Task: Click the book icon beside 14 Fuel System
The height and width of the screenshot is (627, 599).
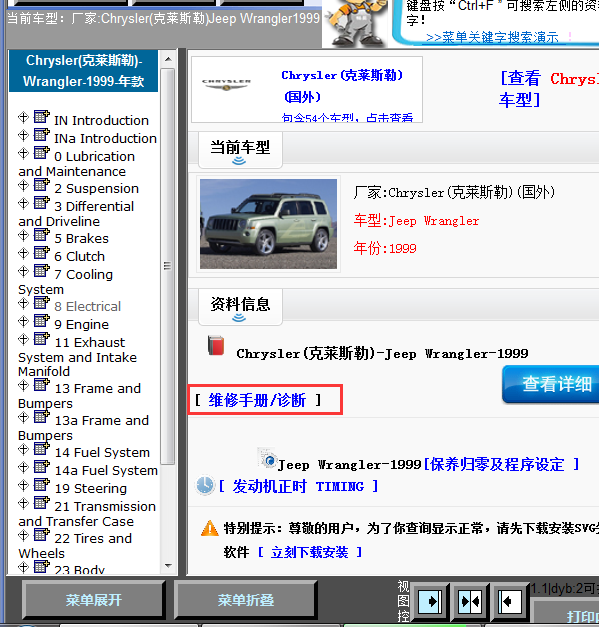Action: (x=42, y=449)
